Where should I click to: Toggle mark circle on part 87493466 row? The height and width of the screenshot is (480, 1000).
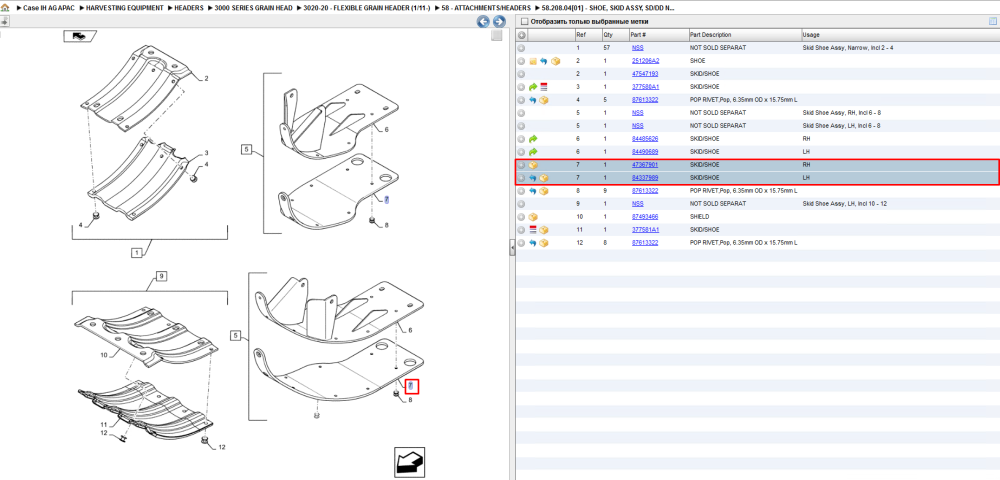[521, 217]
